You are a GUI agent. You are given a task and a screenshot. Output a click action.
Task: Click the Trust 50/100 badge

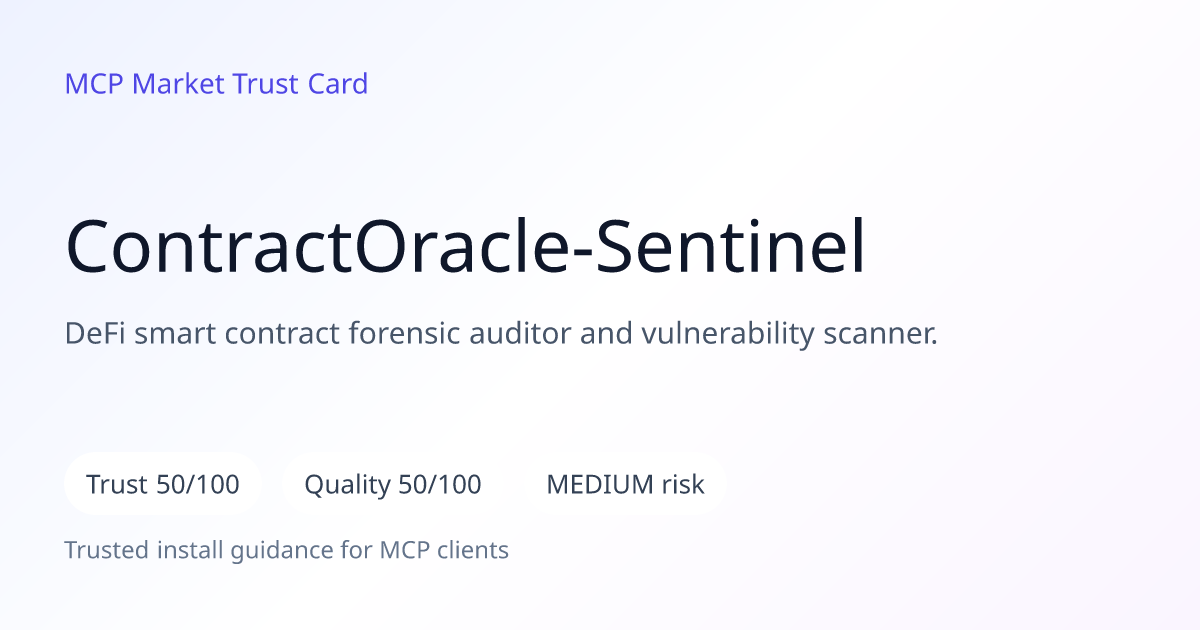coord(163,485)
